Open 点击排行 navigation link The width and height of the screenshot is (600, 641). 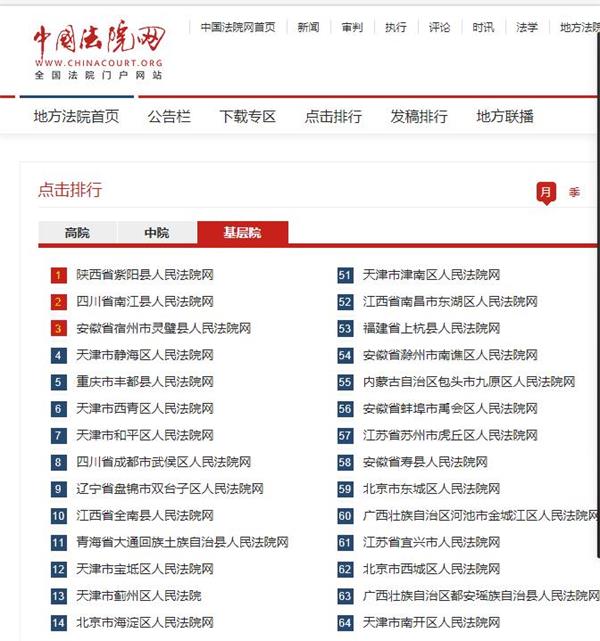point(333,117)
